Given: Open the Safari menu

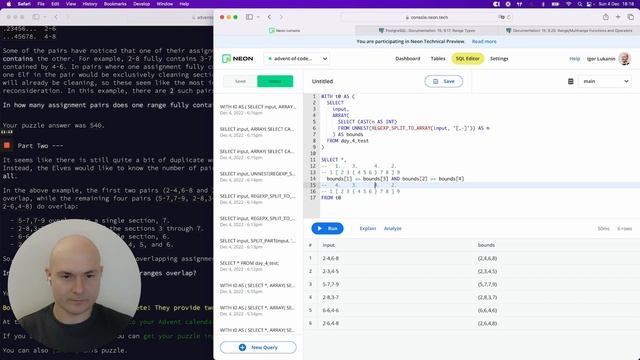Looking at the screenshot, I should pos(24,4).
